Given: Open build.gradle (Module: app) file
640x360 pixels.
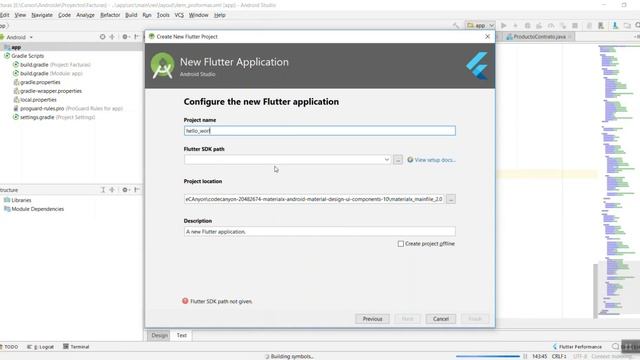Looking at the screenshot, I should tap(47, 73).
